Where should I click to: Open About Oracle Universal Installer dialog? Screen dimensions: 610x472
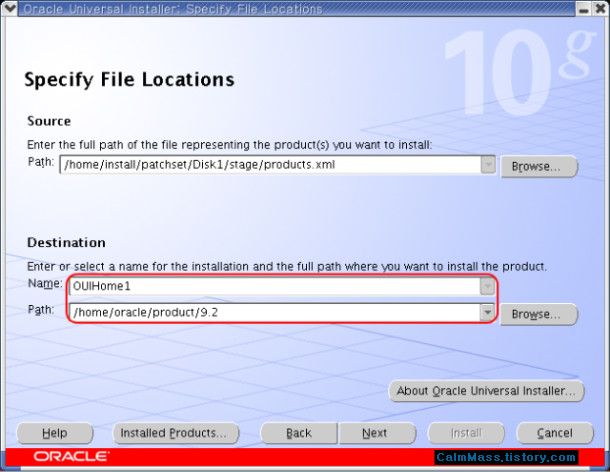pos(486,391)
